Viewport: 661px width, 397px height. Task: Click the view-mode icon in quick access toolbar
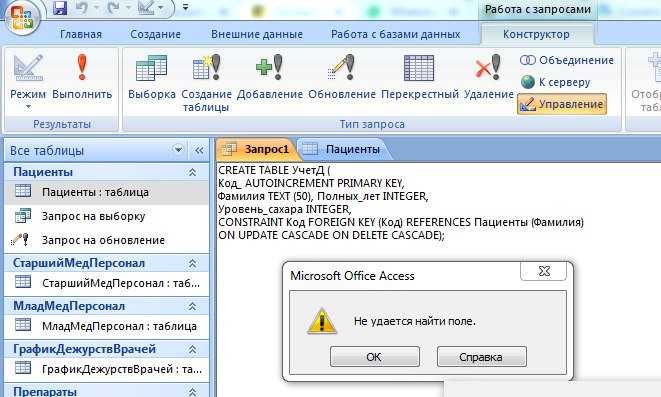(146, 8)
